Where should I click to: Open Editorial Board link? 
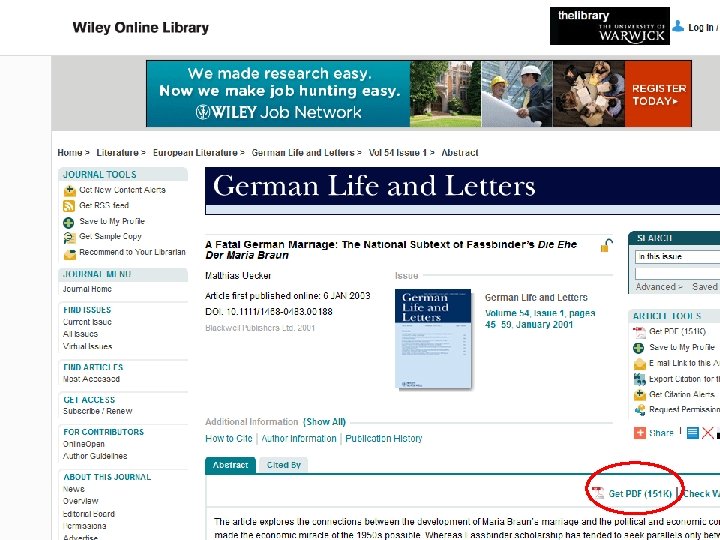[89, 514]
